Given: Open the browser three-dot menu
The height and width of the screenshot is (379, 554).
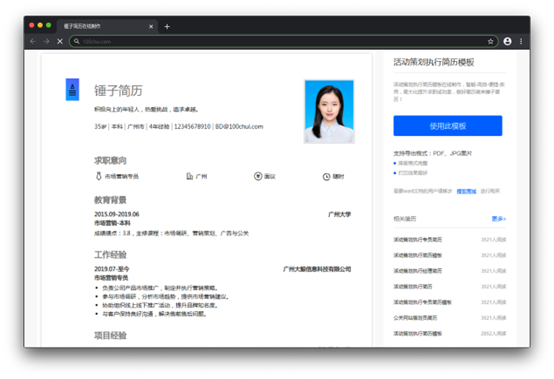Looking at the screenshot, I should [521, 41].
